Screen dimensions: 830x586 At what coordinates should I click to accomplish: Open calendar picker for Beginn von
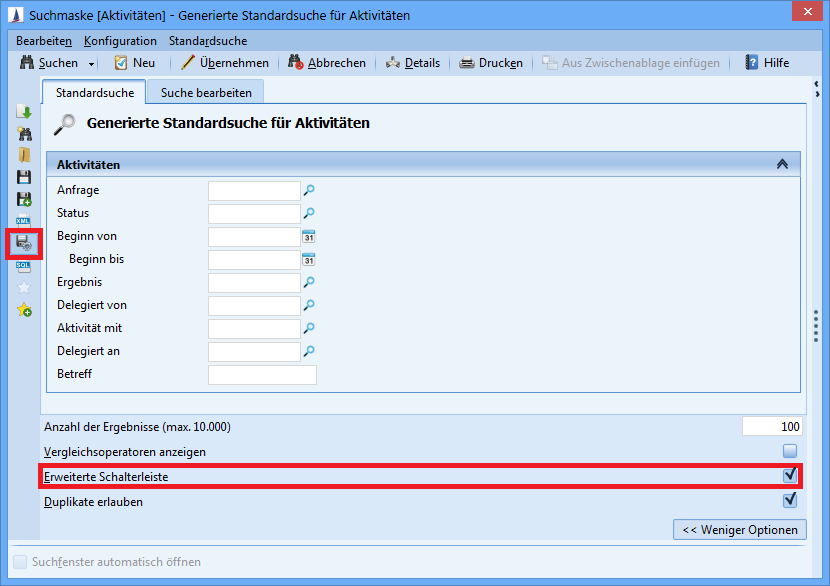click(309, 236)
